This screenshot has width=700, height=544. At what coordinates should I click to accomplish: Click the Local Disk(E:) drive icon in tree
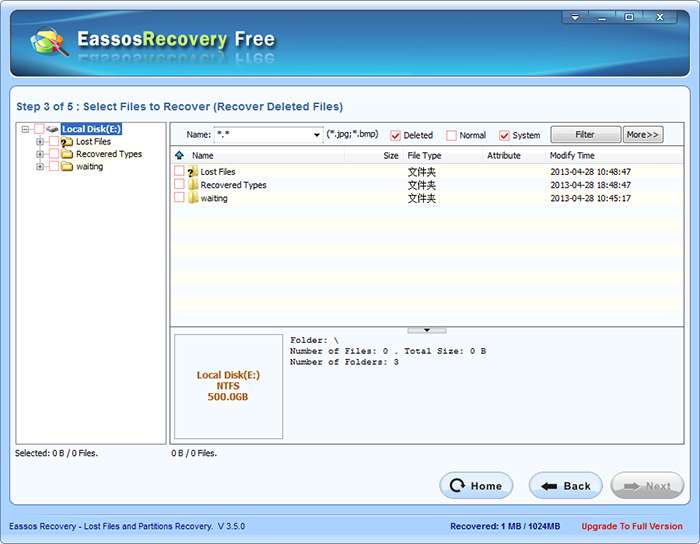click(53, 129)
